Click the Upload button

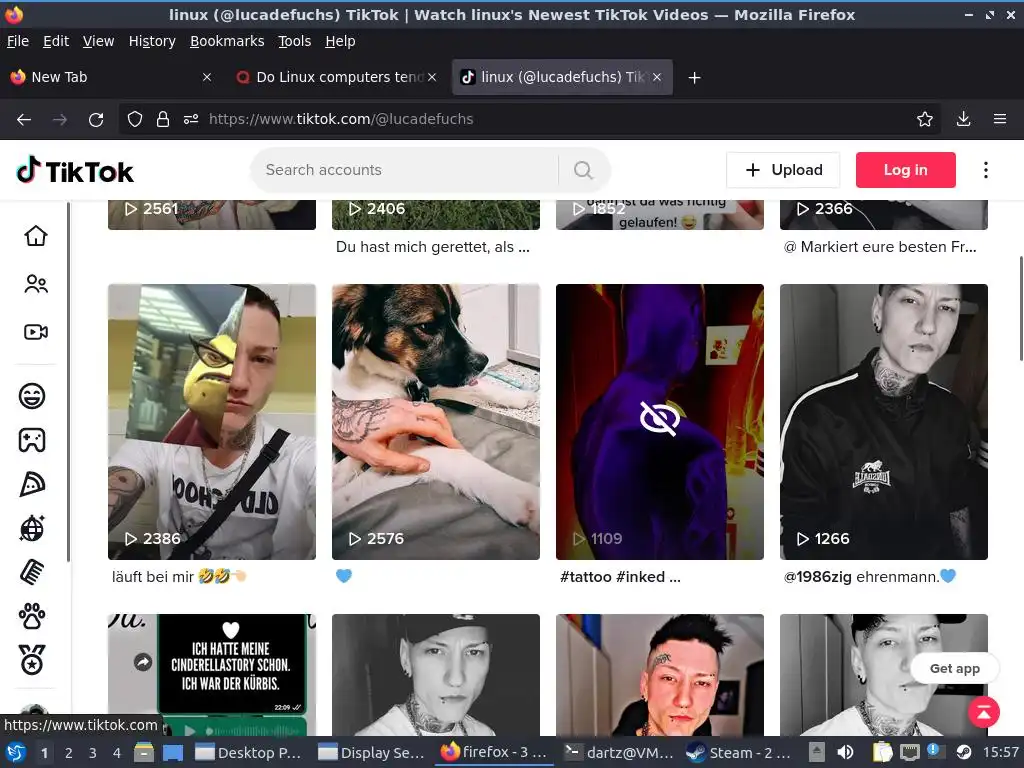pos(783,170)
